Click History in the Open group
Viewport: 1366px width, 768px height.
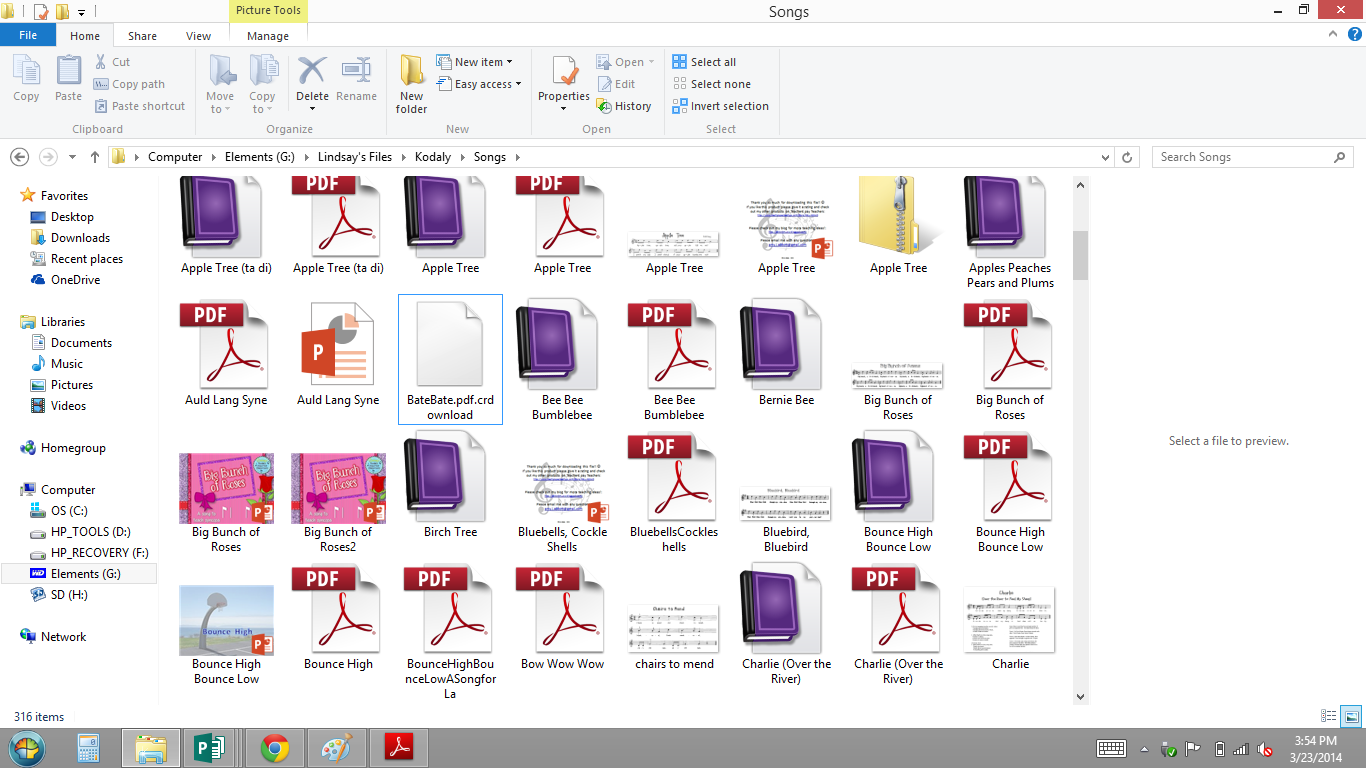[x=625, y=106]
